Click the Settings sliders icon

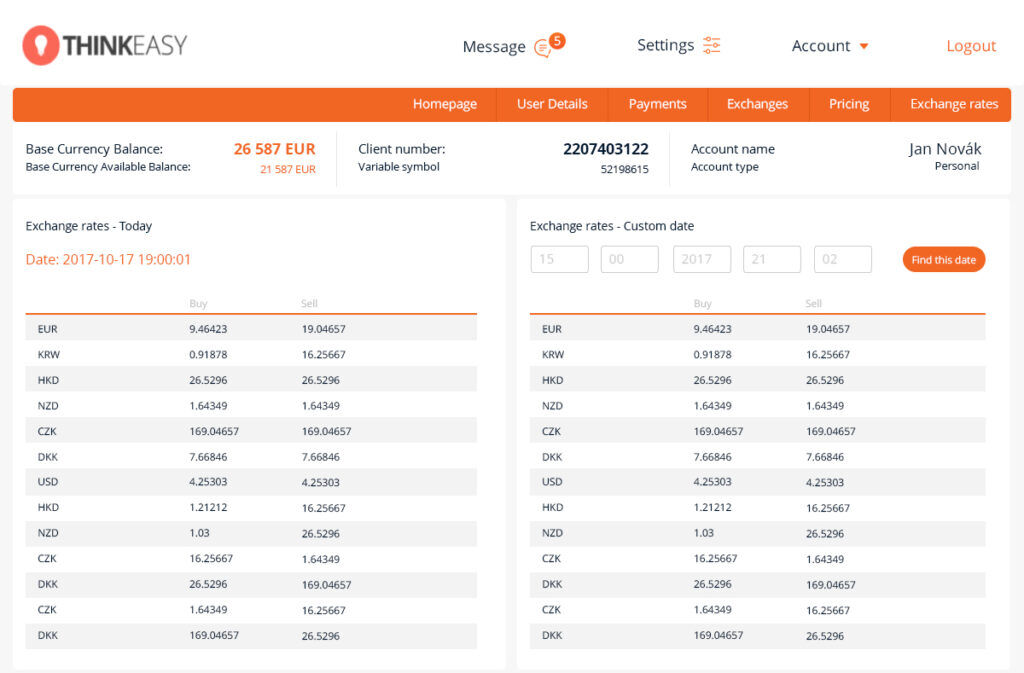tap(711, 45)
